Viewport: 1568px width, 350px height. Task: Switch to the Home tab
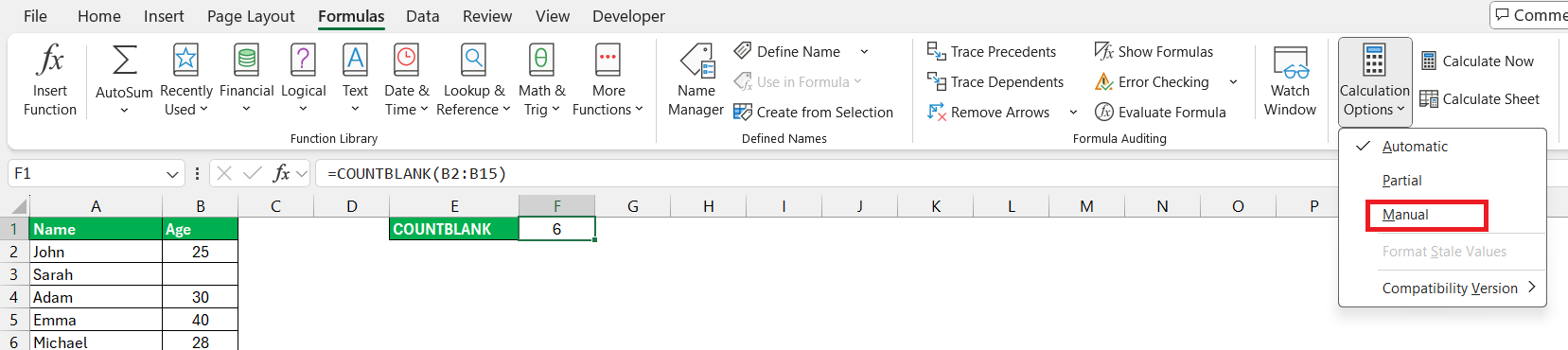[99, 16]
